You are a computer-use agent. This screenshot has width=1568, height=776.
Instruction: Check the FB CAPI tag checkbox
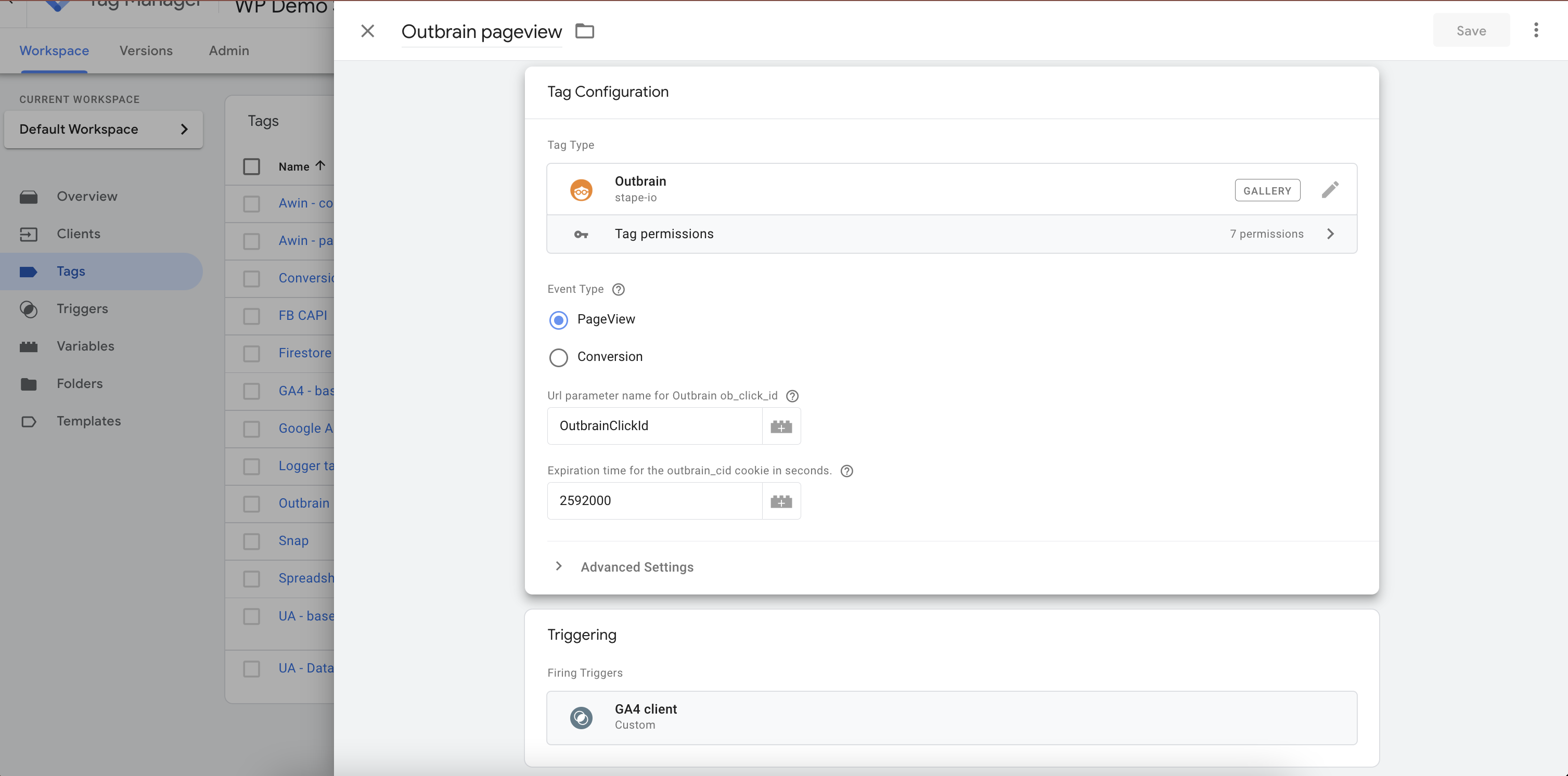point(251,316)
